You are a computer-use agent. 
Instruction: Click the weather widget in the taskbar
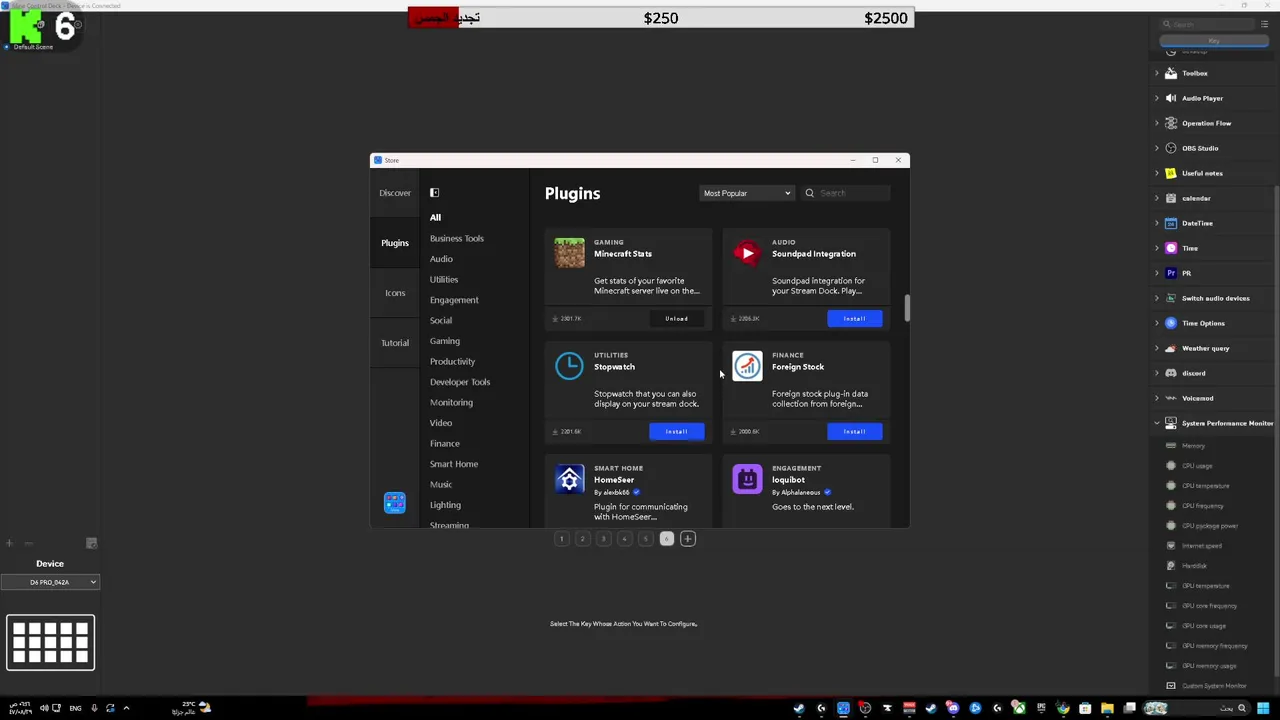pyautogui.click(x=191, y=708)
